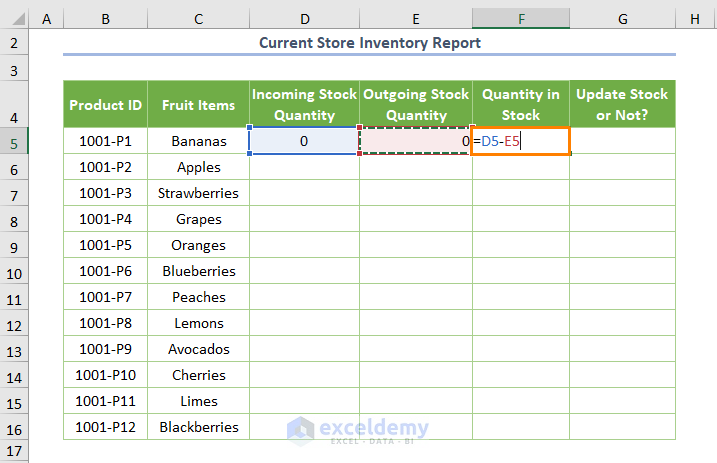Click row 5 header
This screenshot has width=717, height=463.
tap(15, 141)
